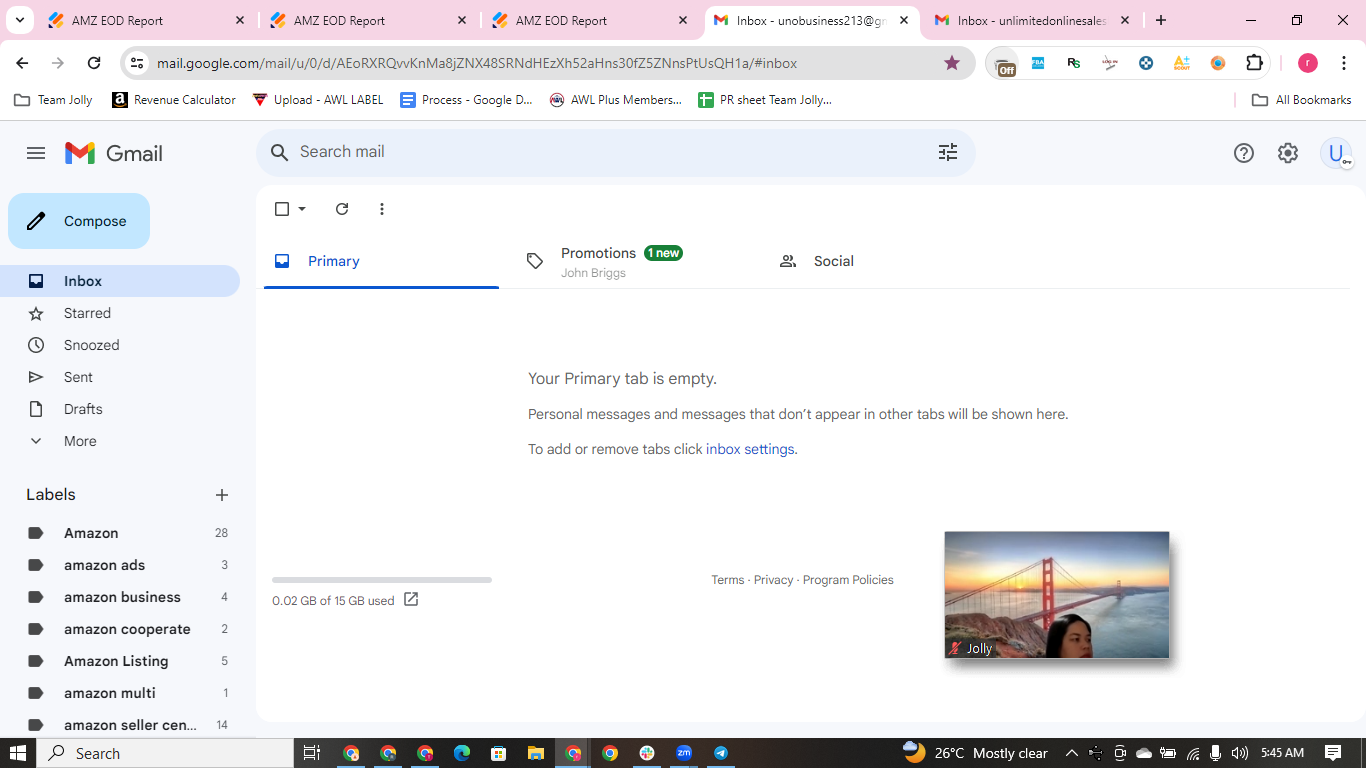Open the Starred folder
1366x768 pixels.
(120, 313)
